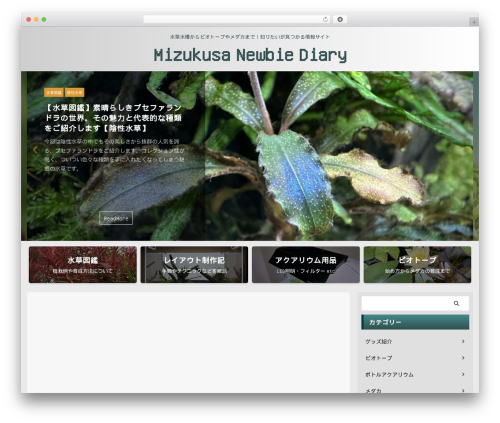The width and height of the screenshot is (500, 423).
Task: Click the 陰性水草 orange tag on slide
Action: pos(74,92)
